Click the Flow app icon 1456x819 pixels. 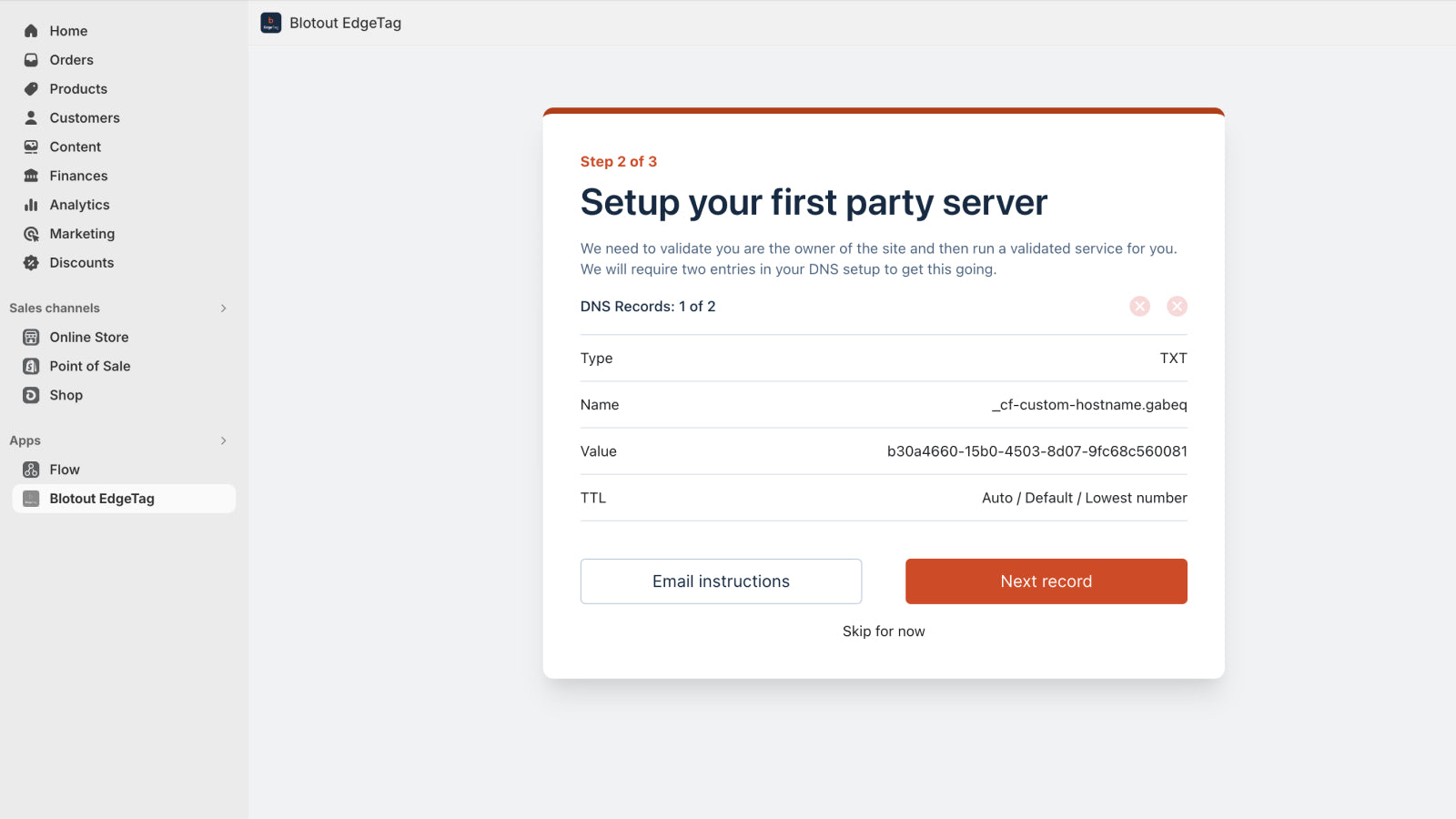pos(31,470)
